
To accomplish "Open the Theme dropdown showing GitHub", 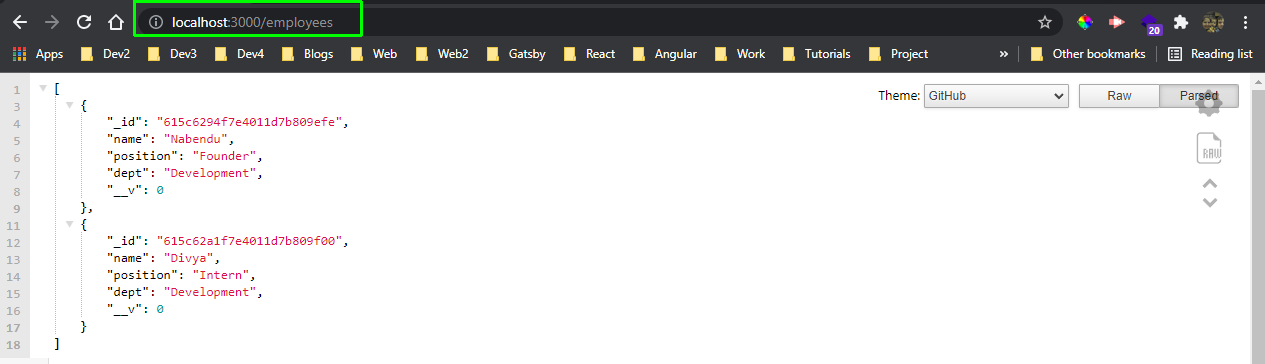I will pos(996,96).
